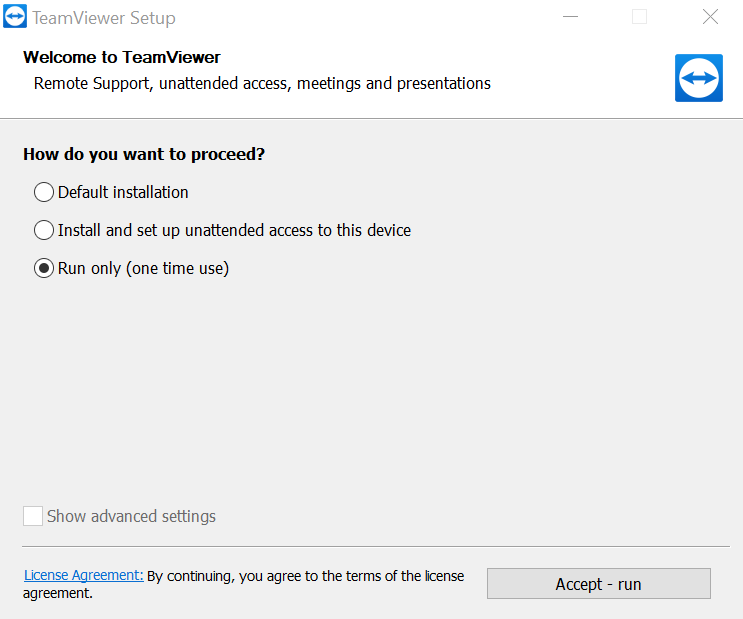Click the 'Run only (one time use)' label
743x619 pixels.
[x=144, y=268]
